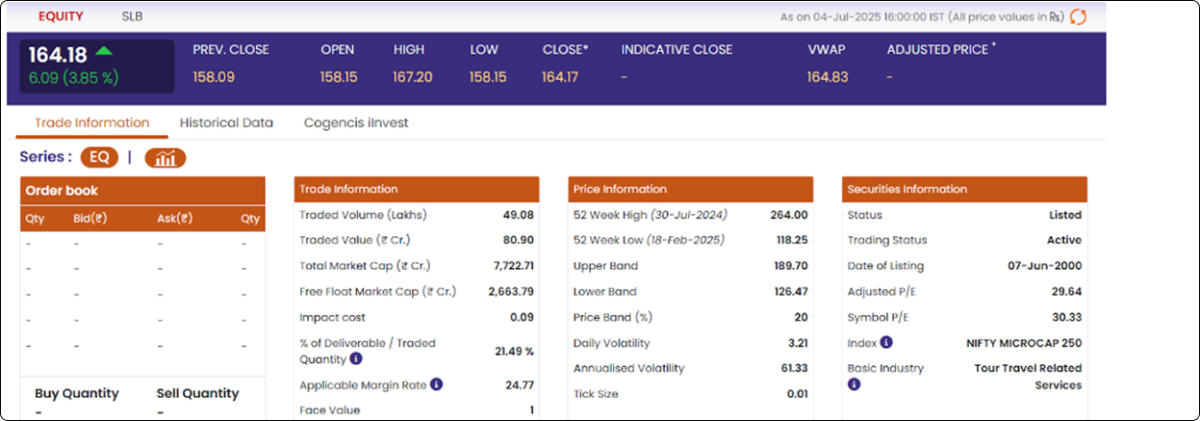Select the EQ series button
1200x421 pixels.
click(x=100, y=158)
